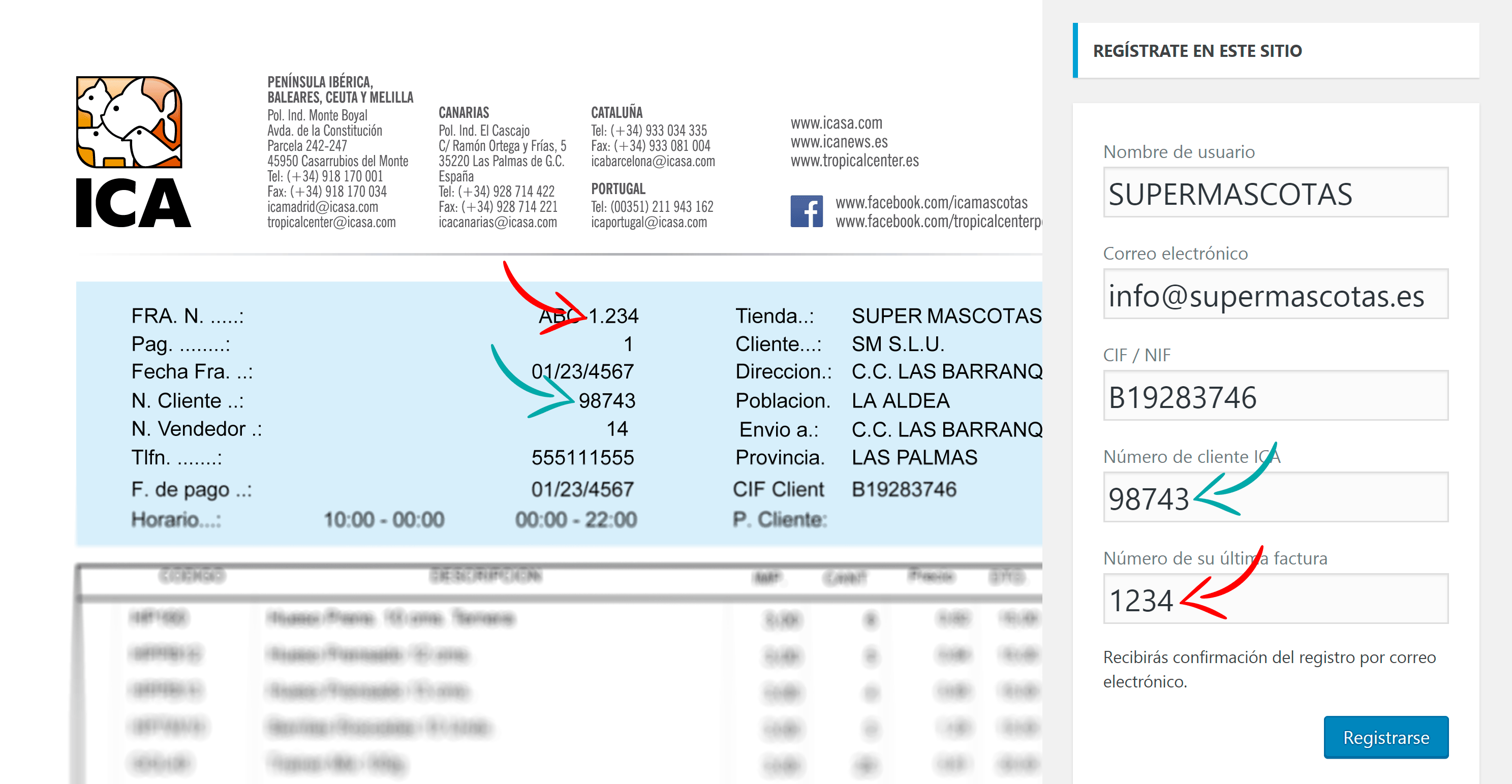Click the tropicalcenter@icasa.com email
This screenshot has width=1512, height=784.
pos(332,223)
